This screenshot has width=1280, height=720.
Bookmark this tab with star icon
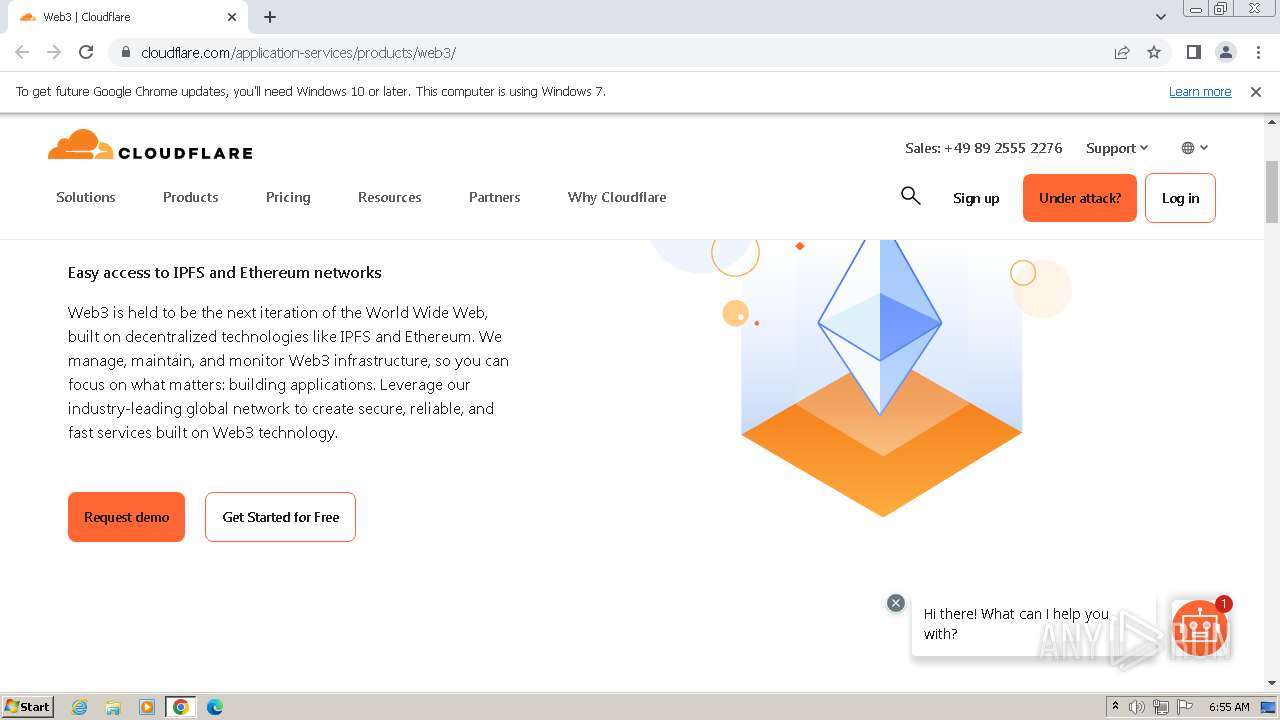tap(1154, 52)
